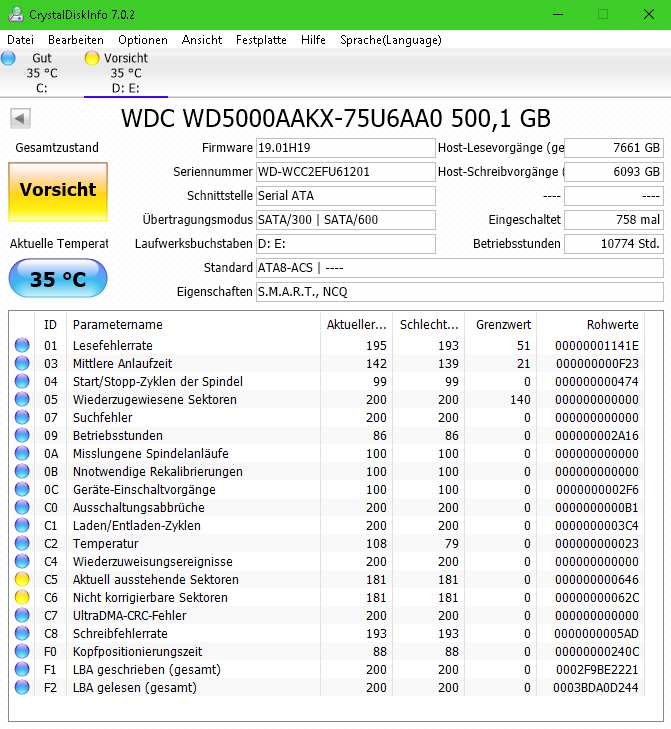Click the Schlecht... column header
Viewport: 671px width, 729px height.
429,325
